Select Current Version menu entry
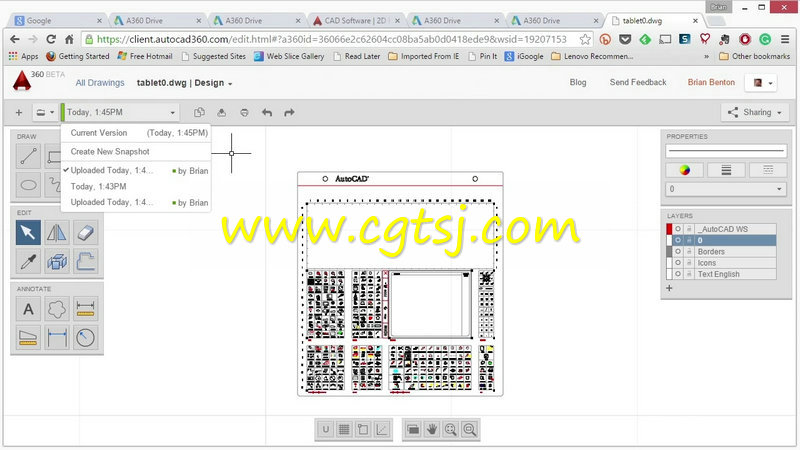800x450 pixels. coord(136,133)
